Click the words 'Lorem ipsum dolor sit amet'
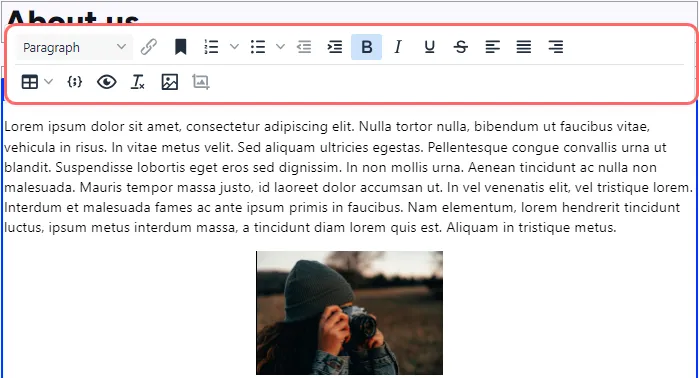 (93, 127)
